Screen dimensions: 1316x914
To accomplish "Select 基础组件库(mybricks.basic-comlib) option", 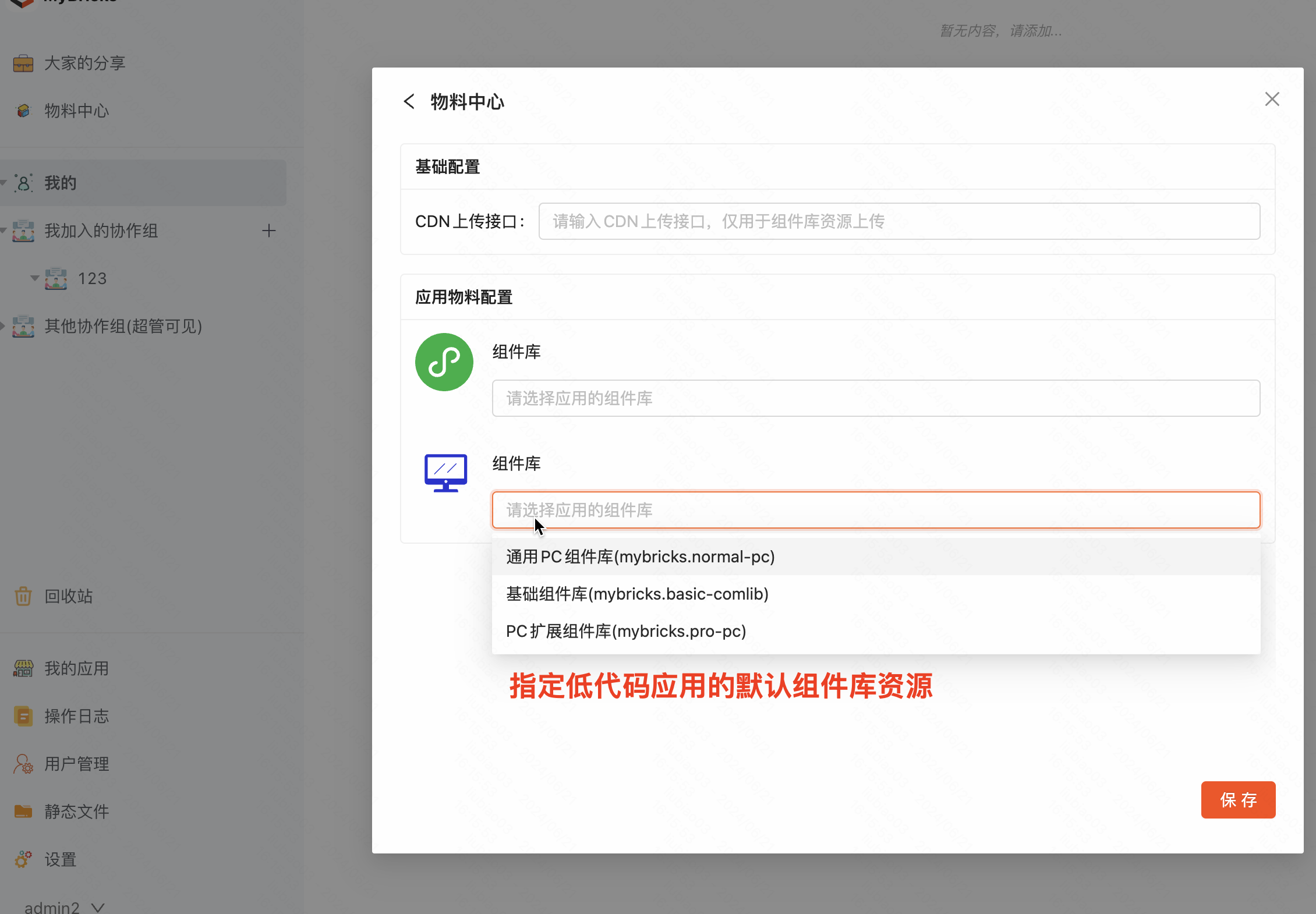I will click(876, 594).
